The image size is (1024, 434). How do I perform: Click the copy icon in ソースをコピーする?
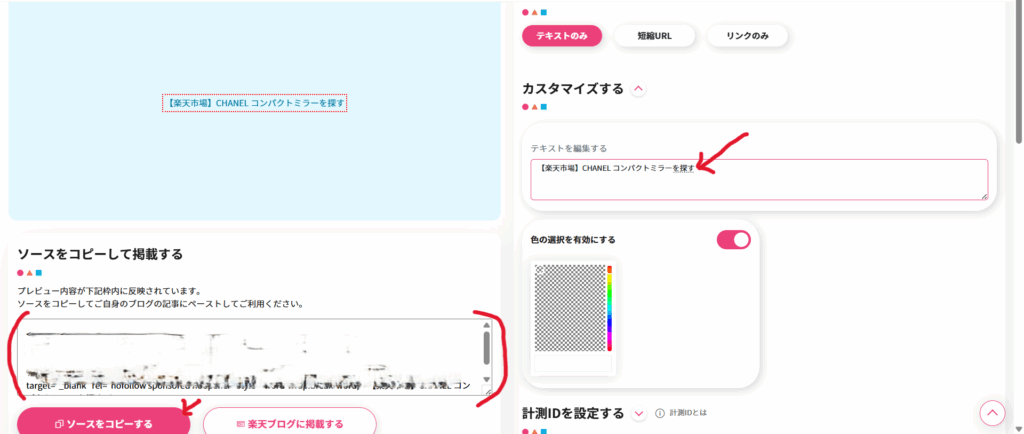pyautogui.click(x=59, y=424)
